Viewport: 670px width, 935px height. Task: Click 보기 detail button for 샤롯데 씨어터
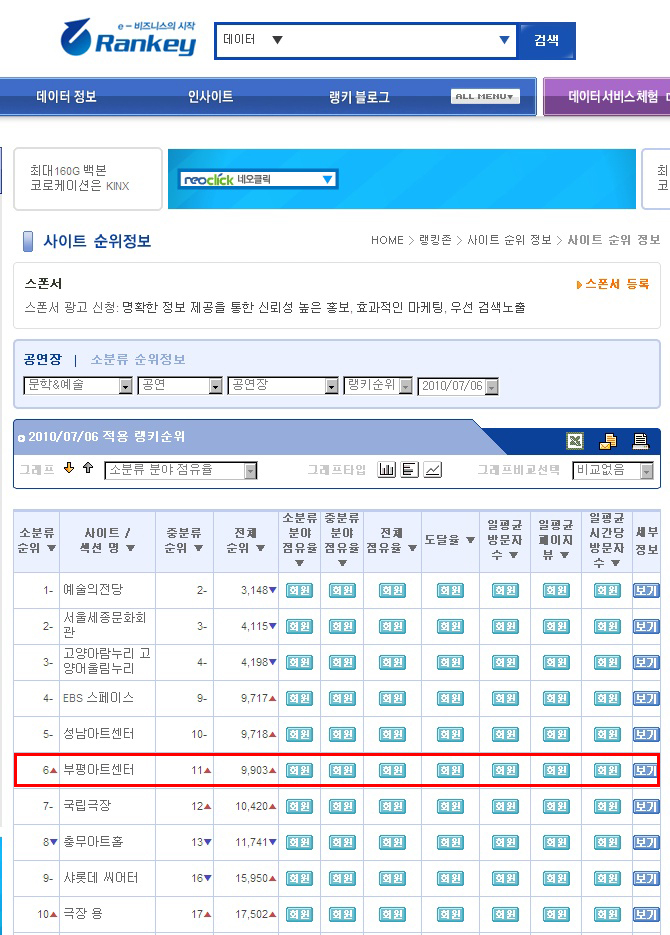point(646,878)
